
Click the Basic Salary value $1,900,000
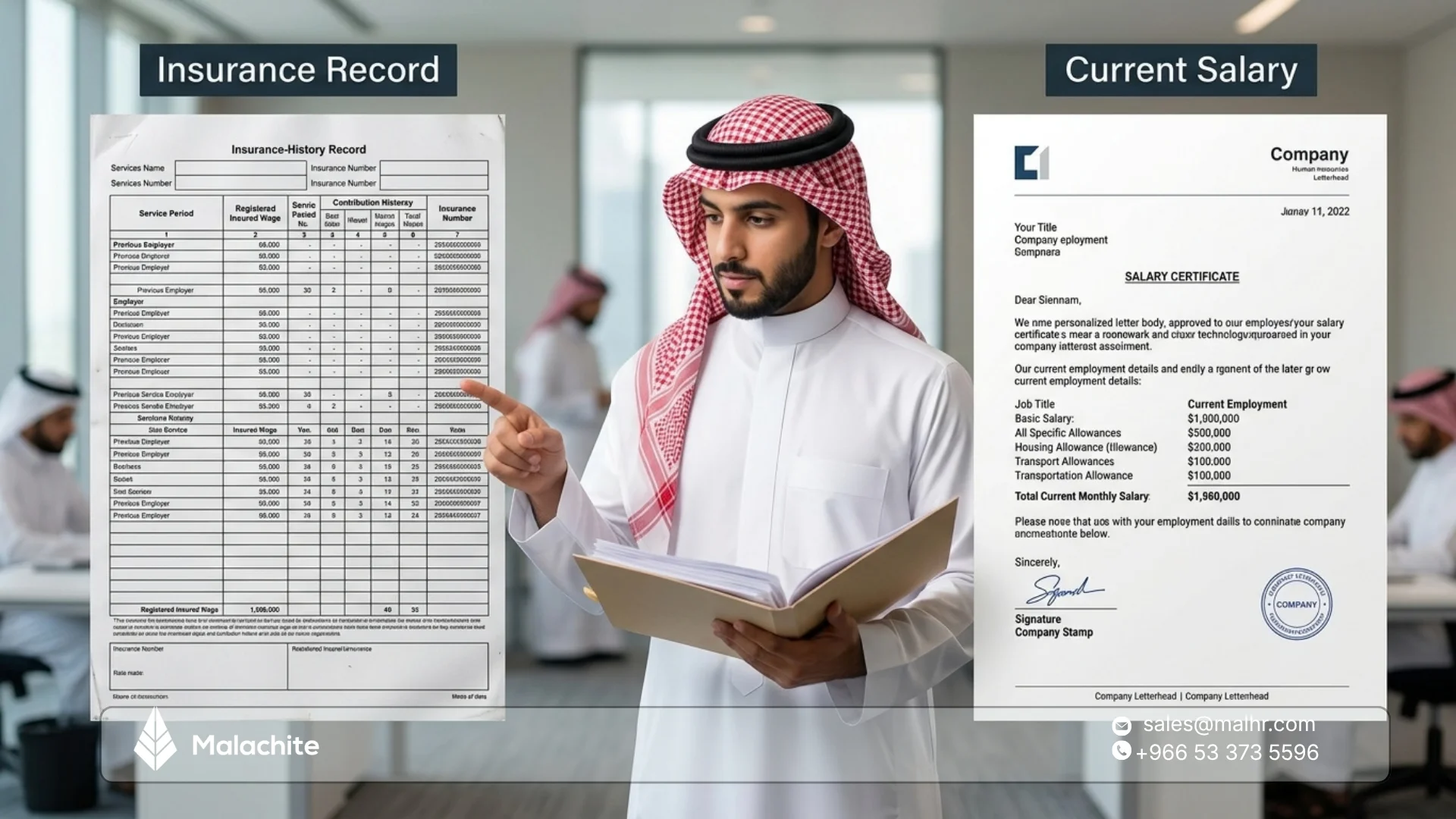1213,419
